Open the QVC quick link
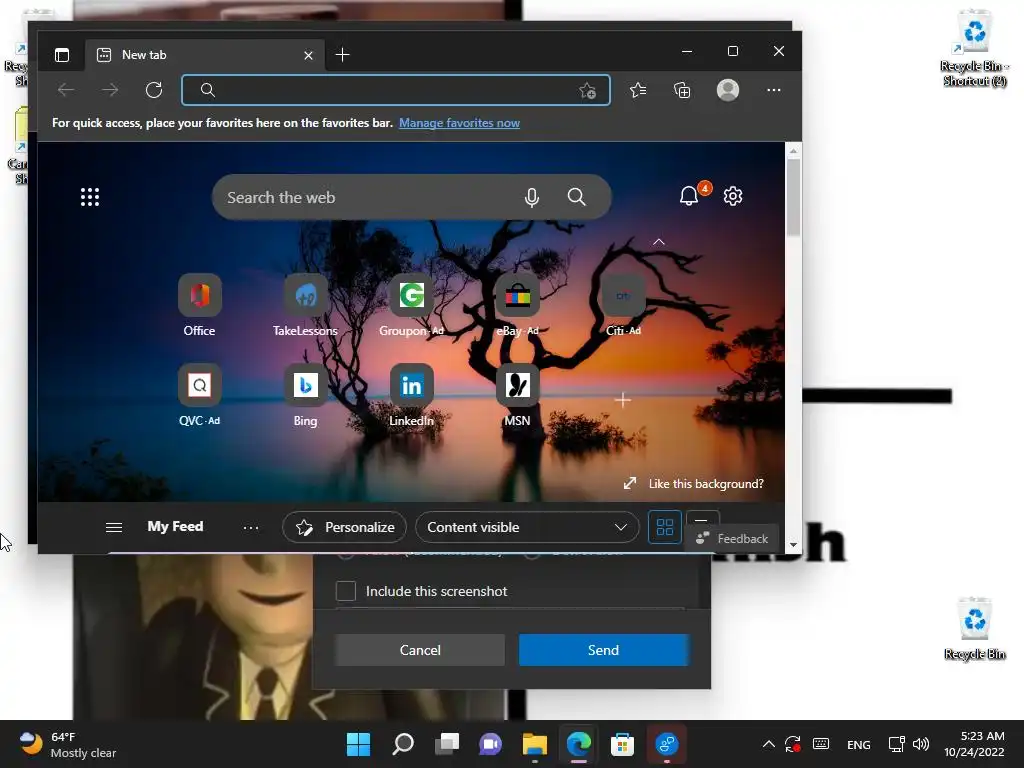 199,396
